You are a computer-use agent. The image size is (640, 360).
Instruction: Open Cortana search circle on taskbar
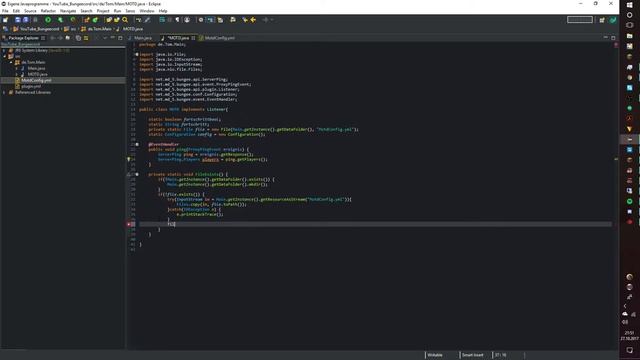629,15
